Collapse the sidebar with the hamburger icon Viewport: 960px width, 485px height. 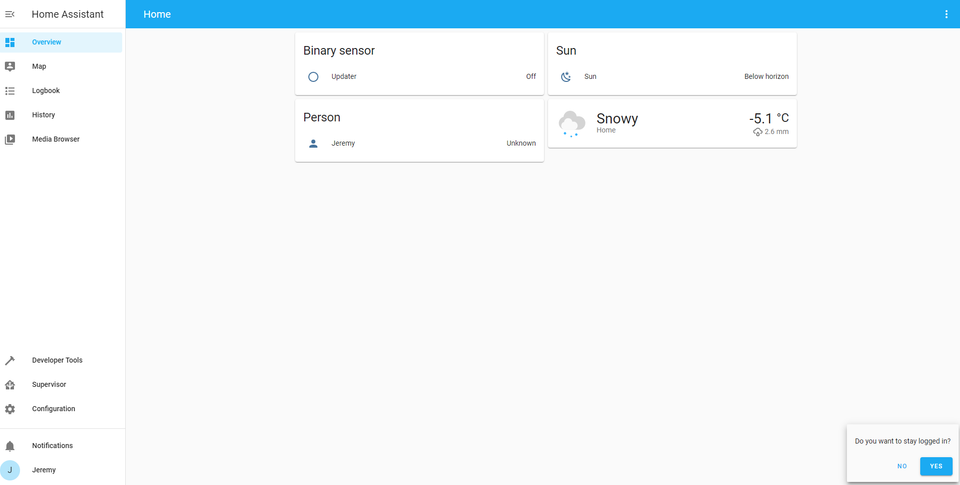(10, 14)
